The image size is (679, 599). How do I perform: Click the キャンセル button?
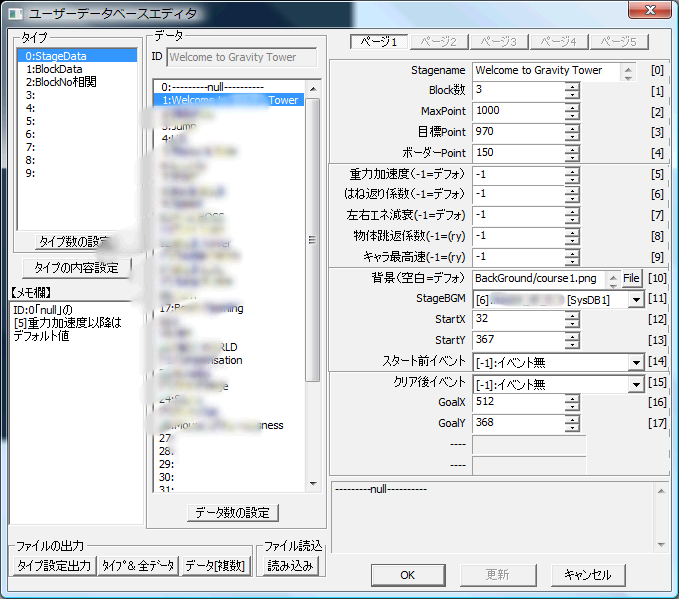[x=587, y=575]
